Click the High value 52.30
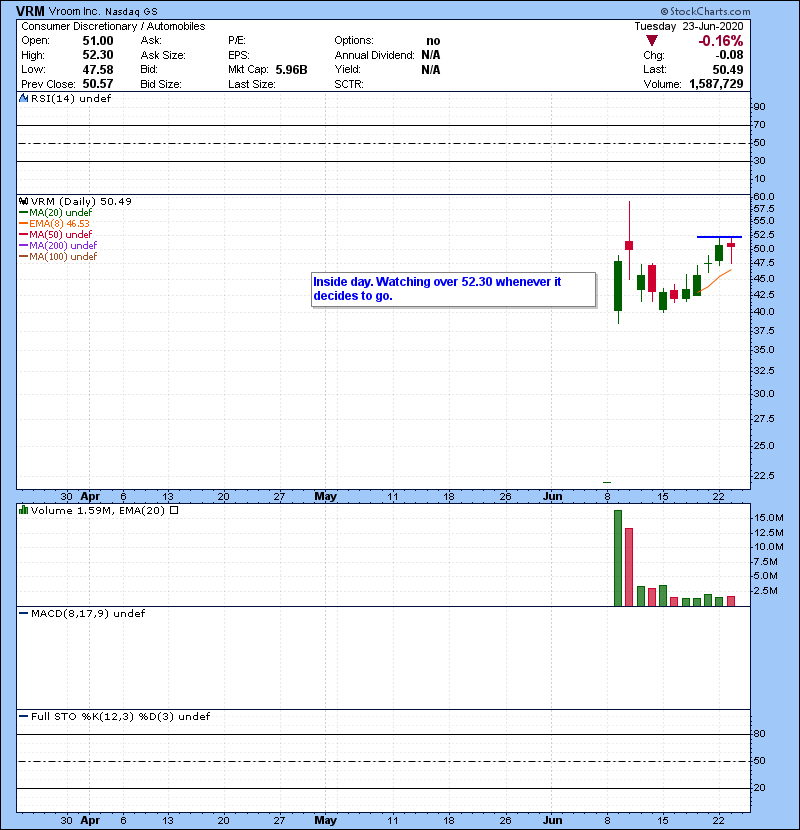 (98, 55)
